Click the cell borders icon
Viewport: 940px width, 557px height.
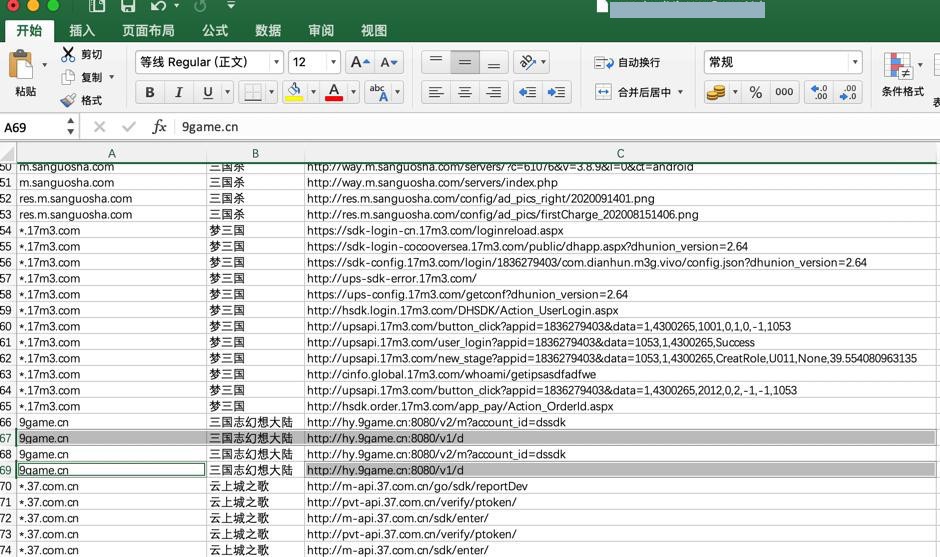pos(253,92)
